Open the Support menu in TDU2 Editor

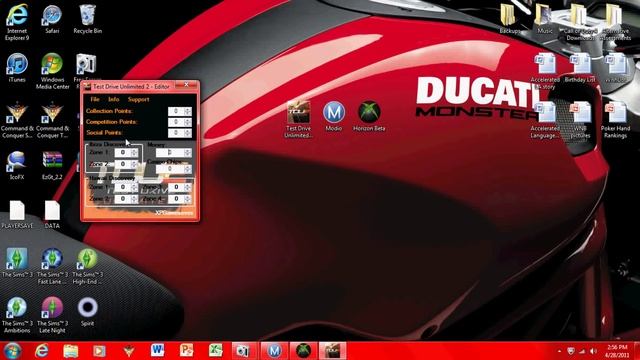tap(138, 99)
